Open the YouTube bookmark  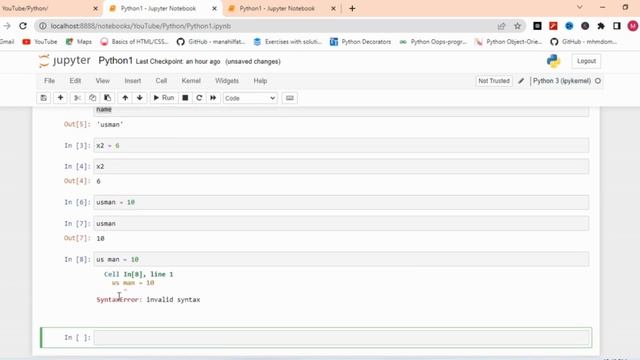click(x=40, y=42)
